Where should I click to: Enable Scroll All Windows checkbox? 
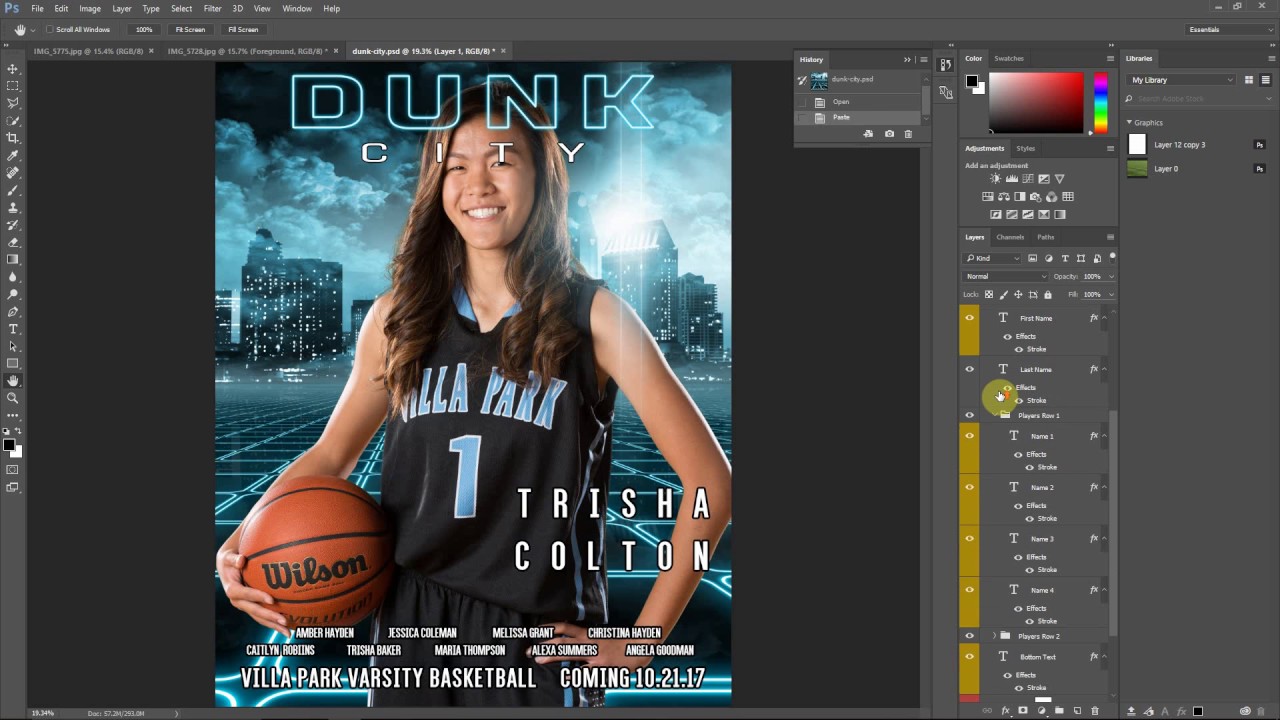(49, 30)
